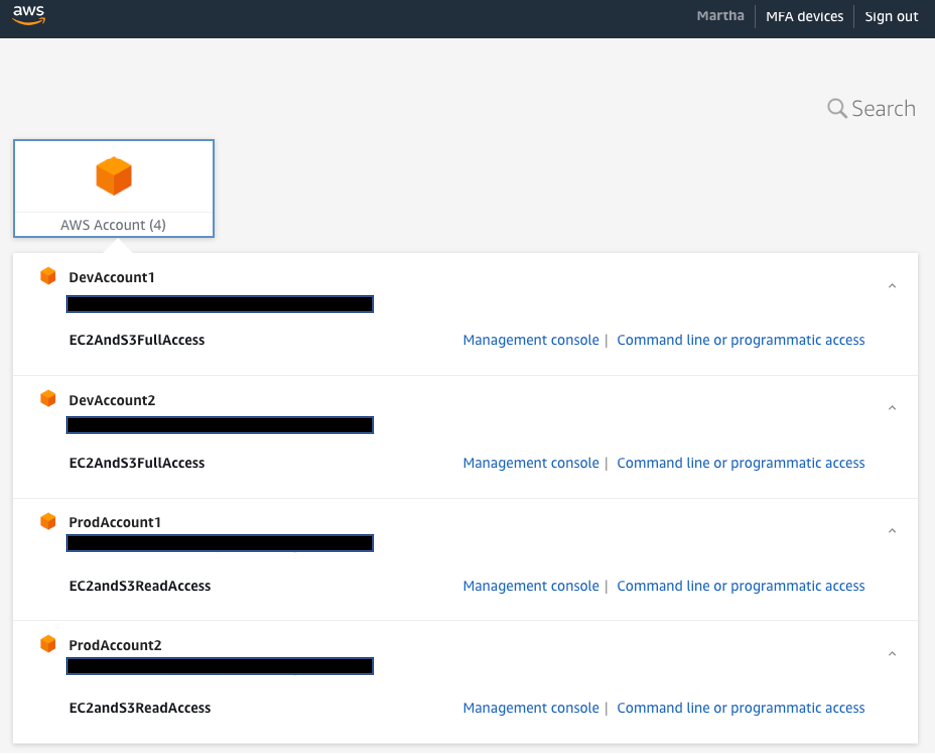Click the ProdAccount2 account name
935x754 pixels.
(115, 645)
